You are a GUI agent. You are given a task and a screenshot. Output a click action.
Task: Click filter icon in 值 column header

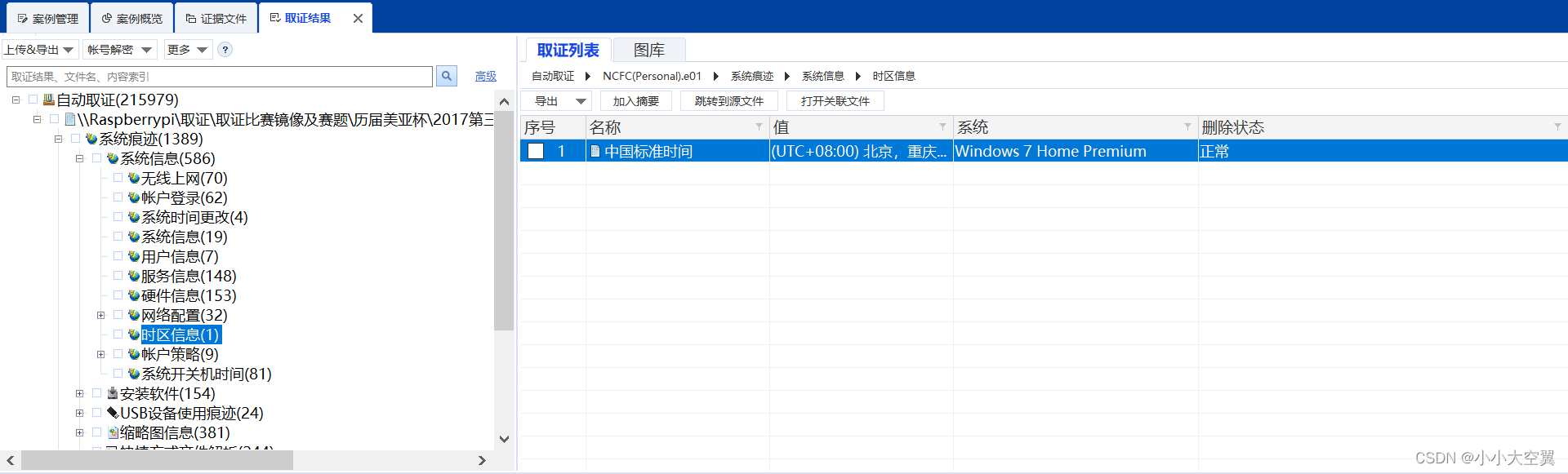942,126
